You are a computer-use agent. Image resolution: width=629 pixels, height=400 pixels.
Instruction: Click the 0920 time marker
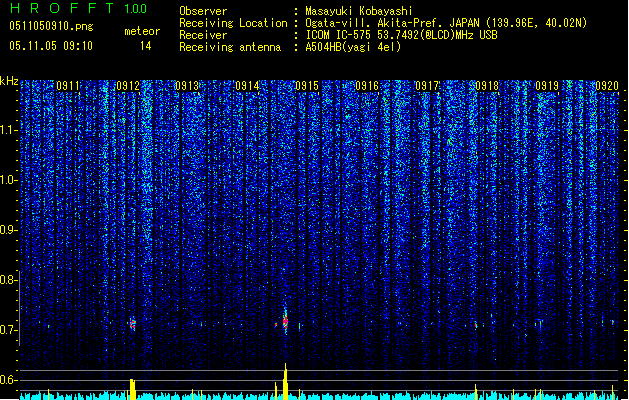pyautogui.click(x=607, y=86)
